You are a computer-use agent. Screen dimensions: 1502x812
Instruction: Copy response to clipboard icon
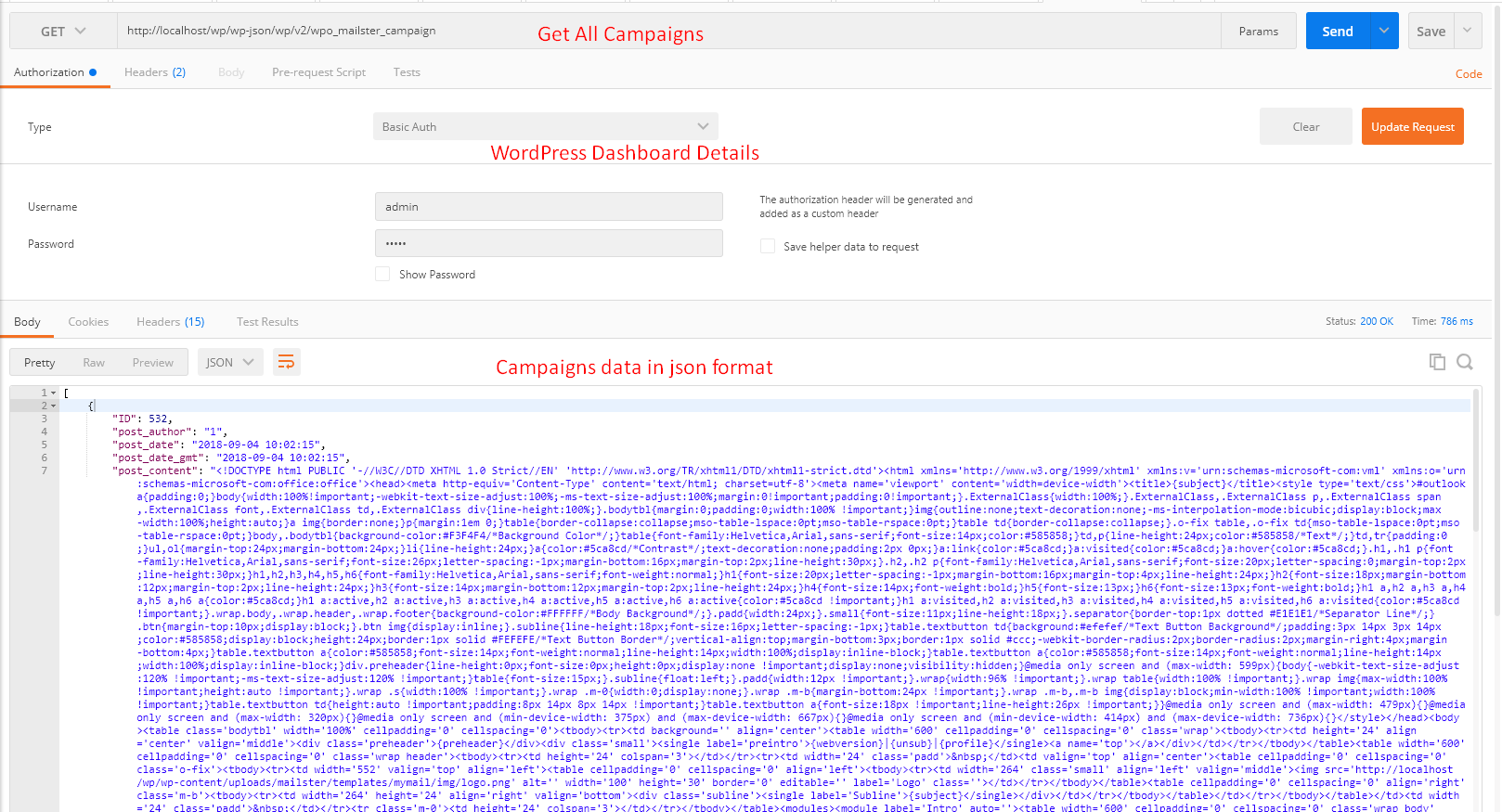coord(1437,362)
